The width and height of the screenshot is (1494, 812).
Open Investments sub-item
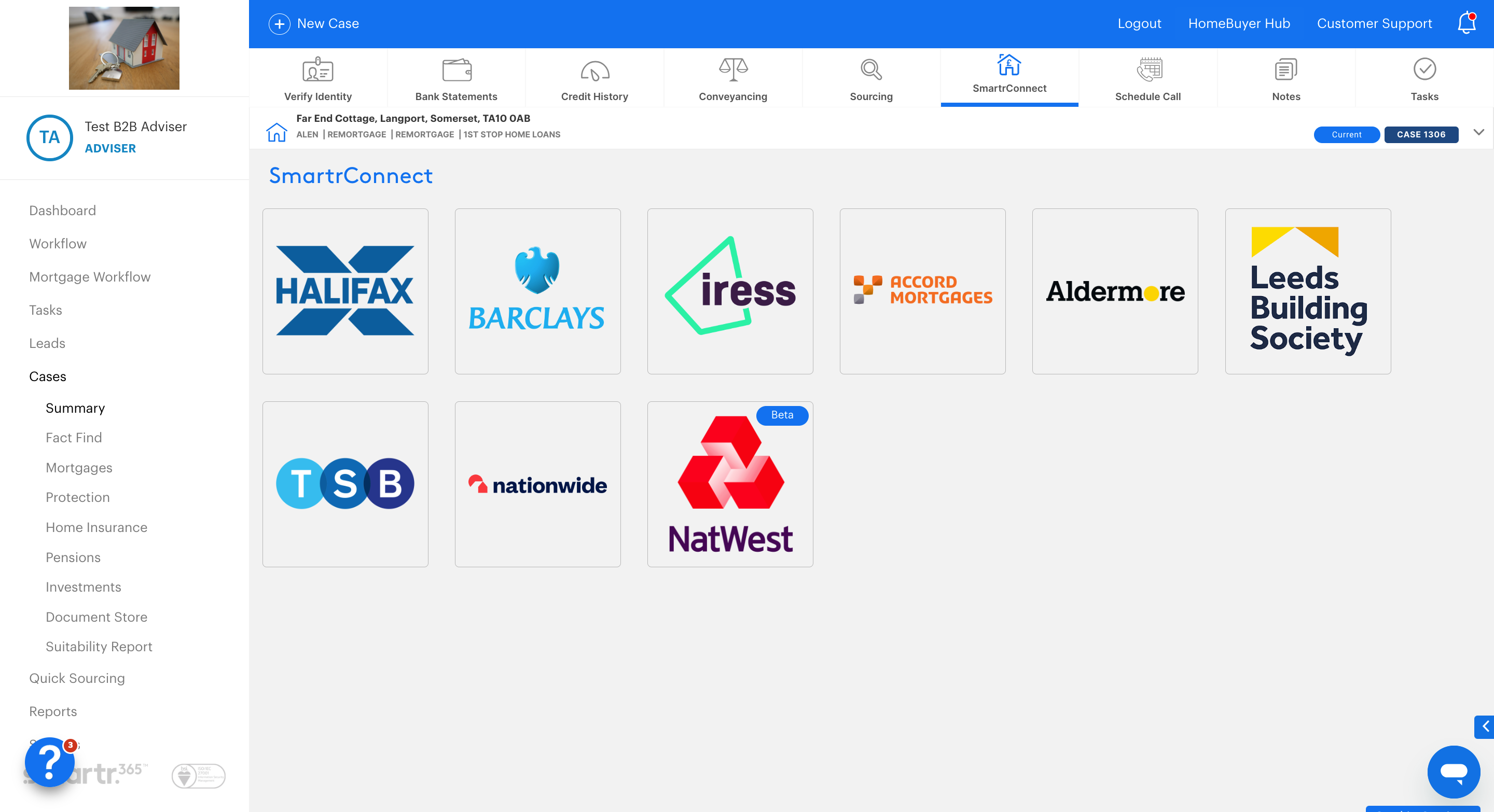(x=84, y=587)
